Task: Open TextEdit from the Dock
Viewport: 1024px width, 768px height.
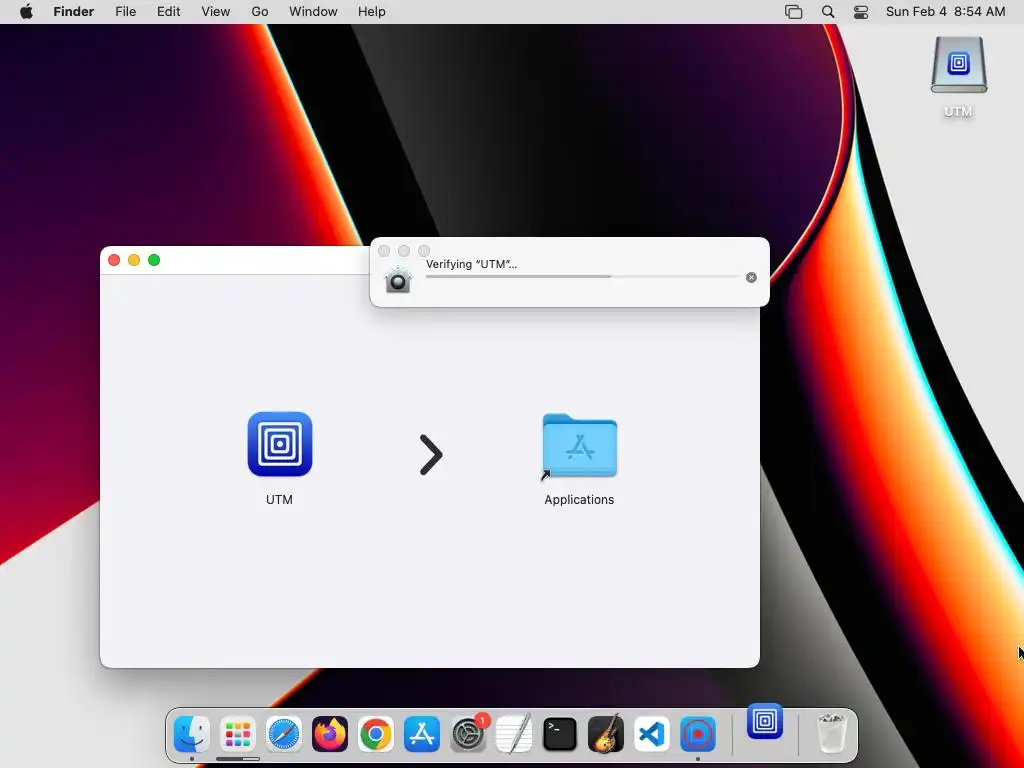Action: [514, 734]
